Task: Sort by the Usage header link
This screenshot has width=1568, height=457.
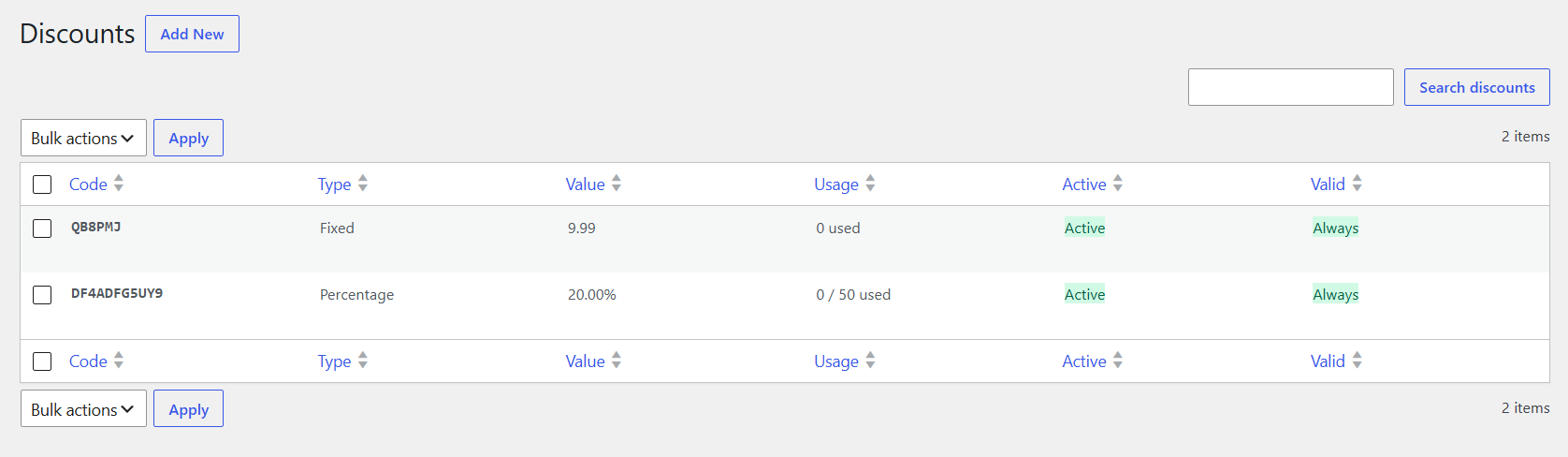Action: [x=836, y=184]
